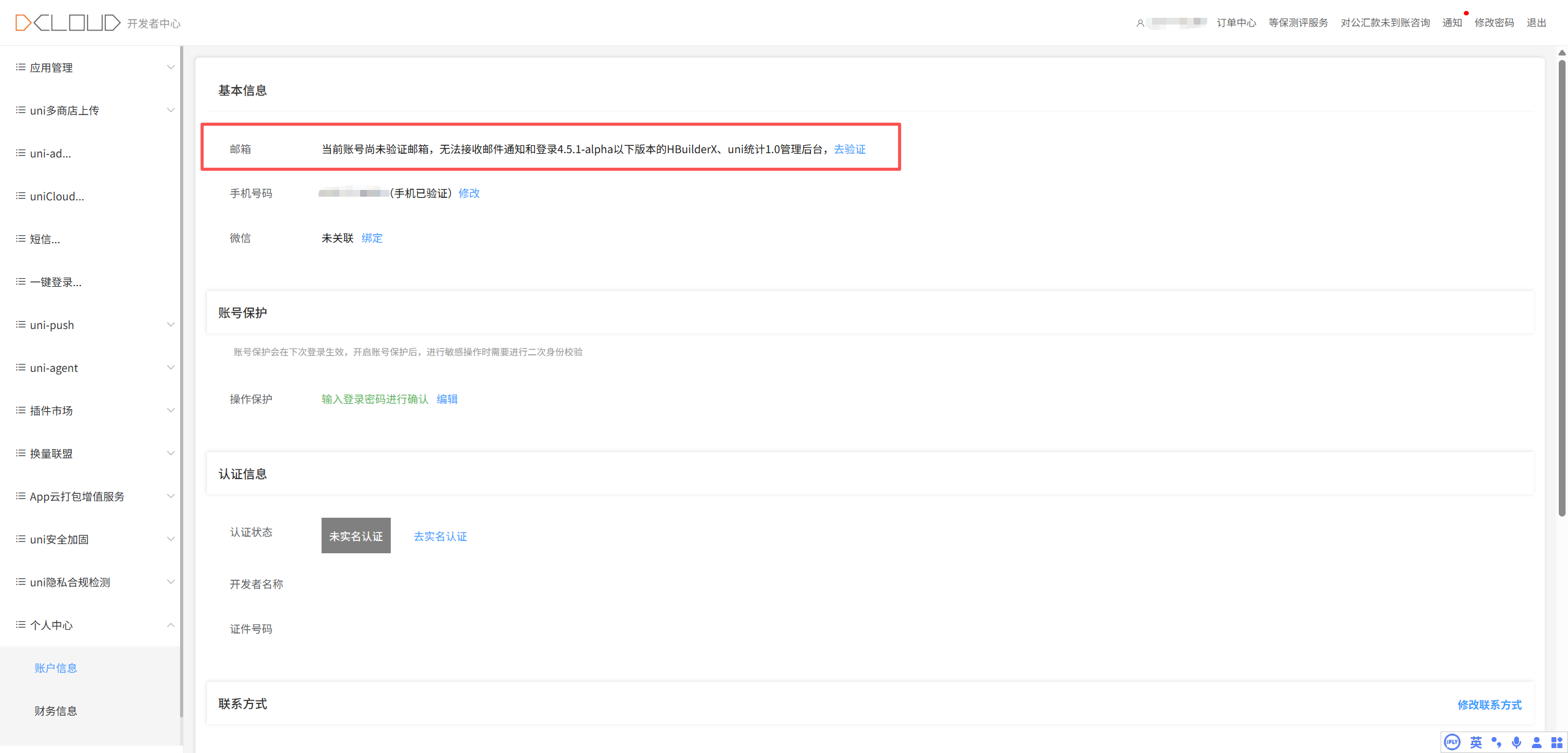Click the 未关联 WeChat status text
This screenshot has height=753, width=1568.
click(x=337, y=238)
